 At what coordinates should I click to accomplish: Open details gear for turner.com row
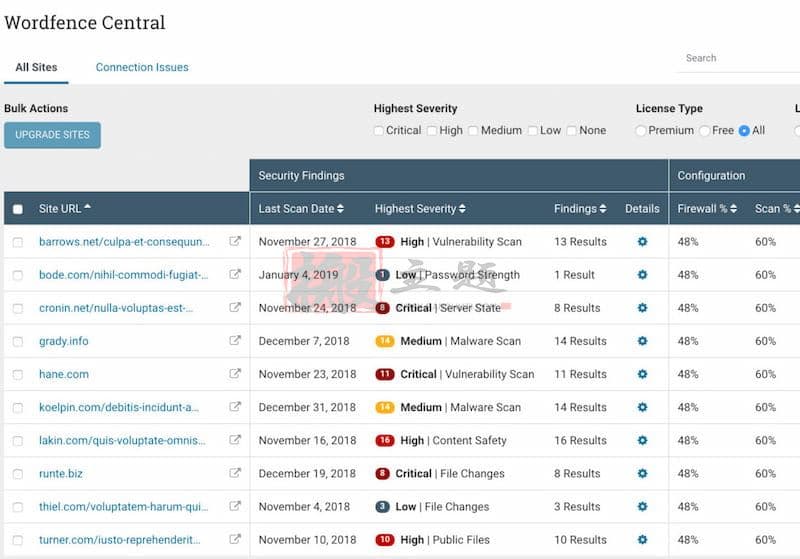tap(642, 540)
